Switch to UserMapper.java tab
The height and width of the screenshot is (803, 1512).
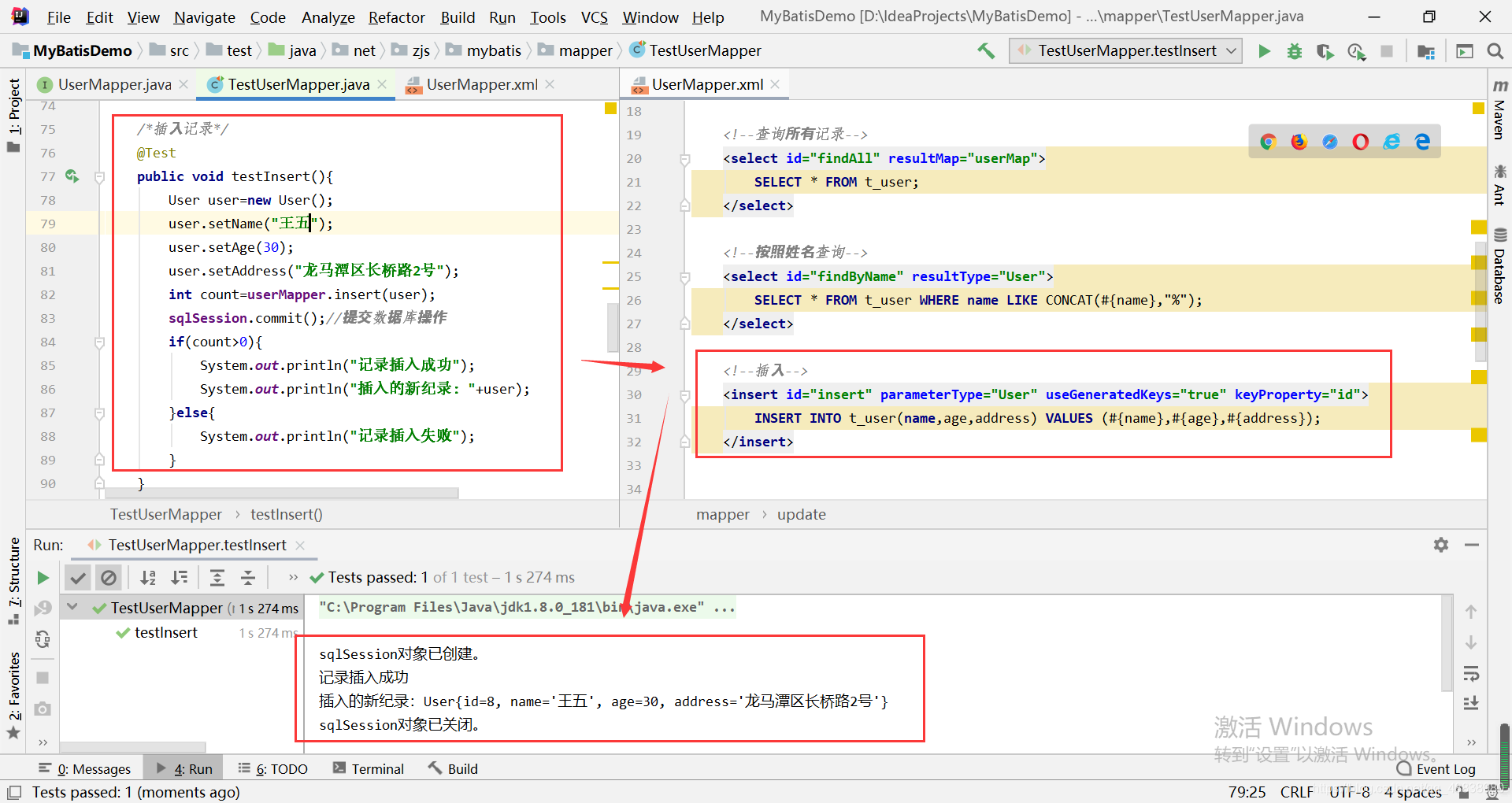click(x=114, y=84)
